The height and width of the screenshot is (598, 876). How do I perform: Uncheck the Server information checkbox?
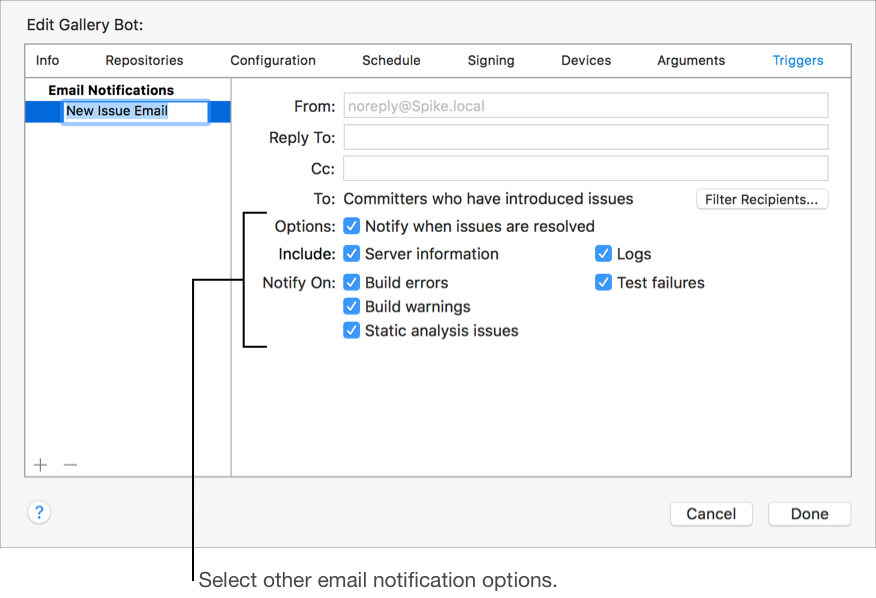pyautogui.click(x=352, y=254)
